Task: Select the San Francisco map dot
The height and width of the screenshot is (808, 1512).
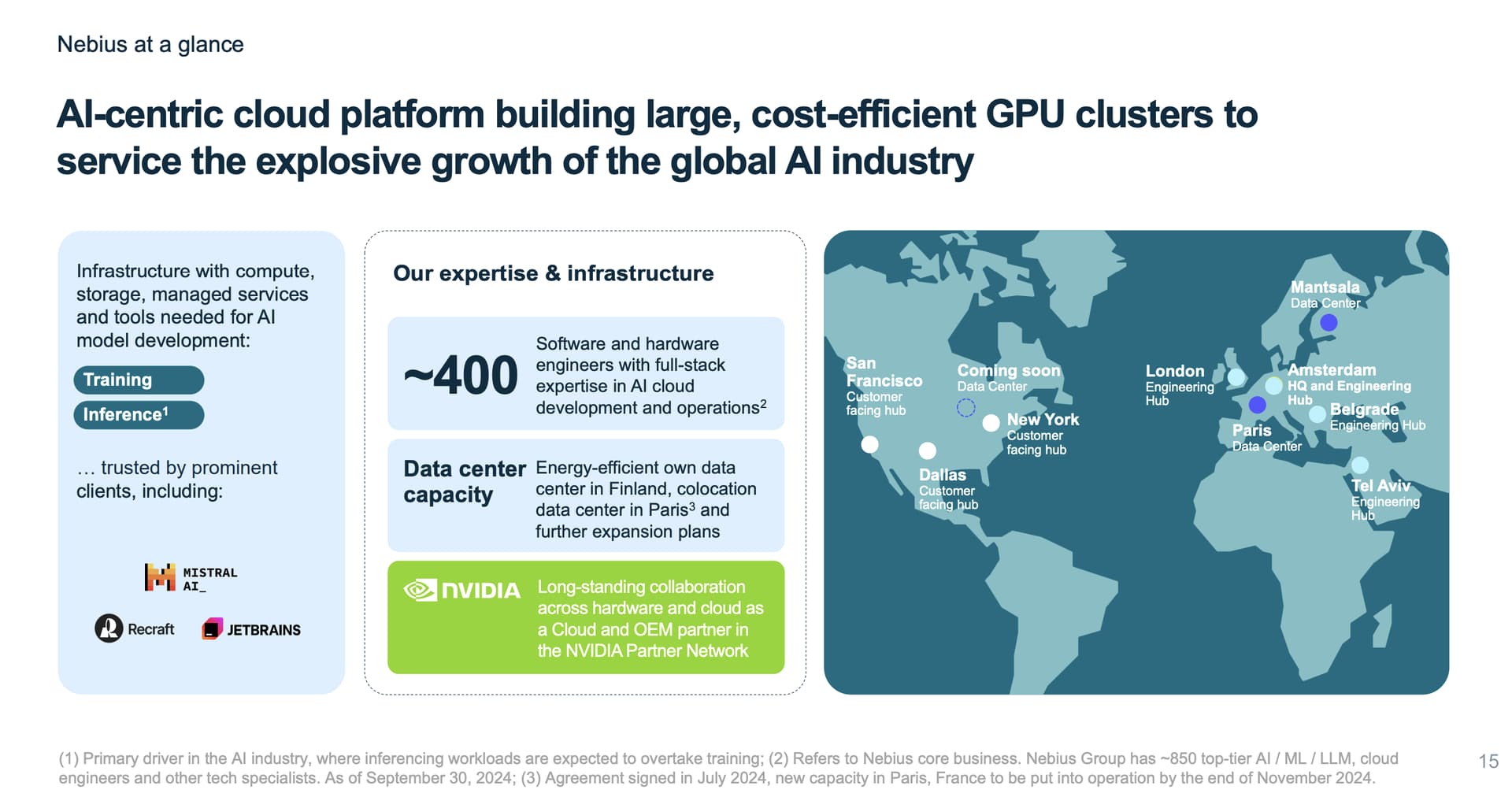Action: (x=869, y=444)
